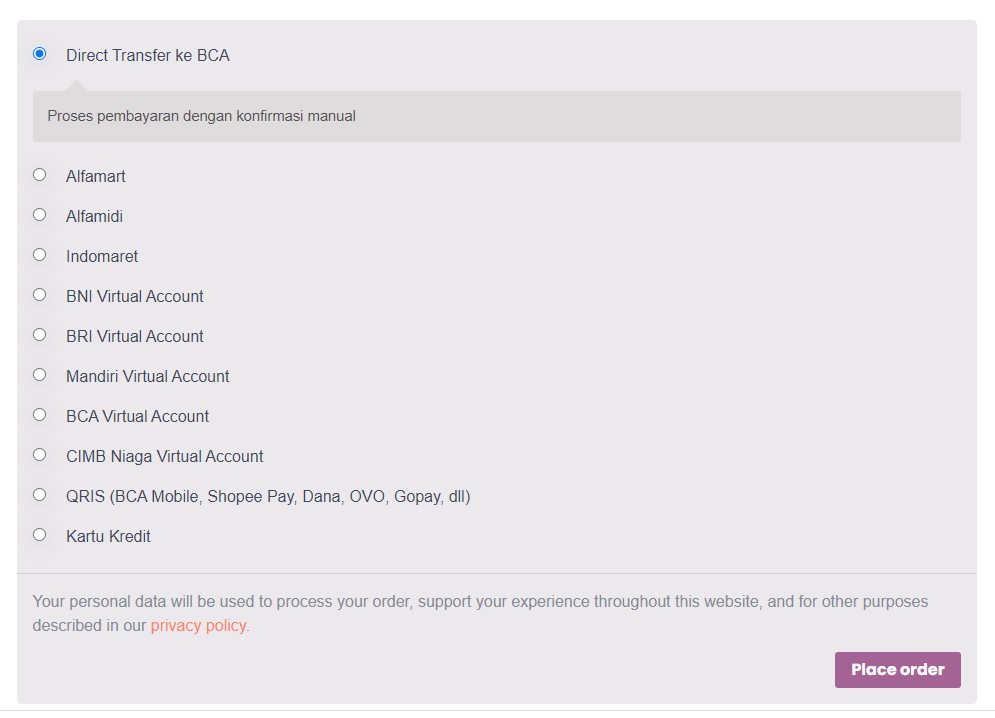Click the Alfamart label text
Viewport: 995px width, 718px height.
96,176
